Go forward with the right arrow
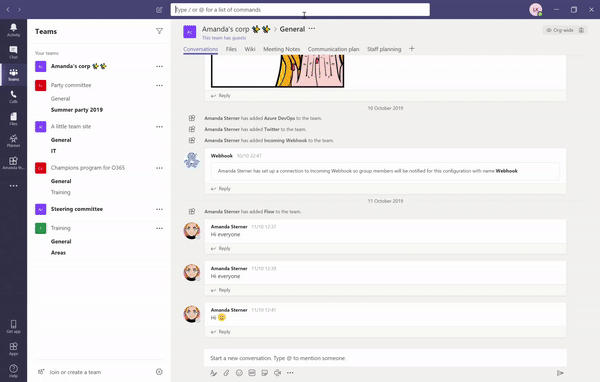Image resolution: width=600 pixels, height=382 pixels. click(x=19, y=10)
